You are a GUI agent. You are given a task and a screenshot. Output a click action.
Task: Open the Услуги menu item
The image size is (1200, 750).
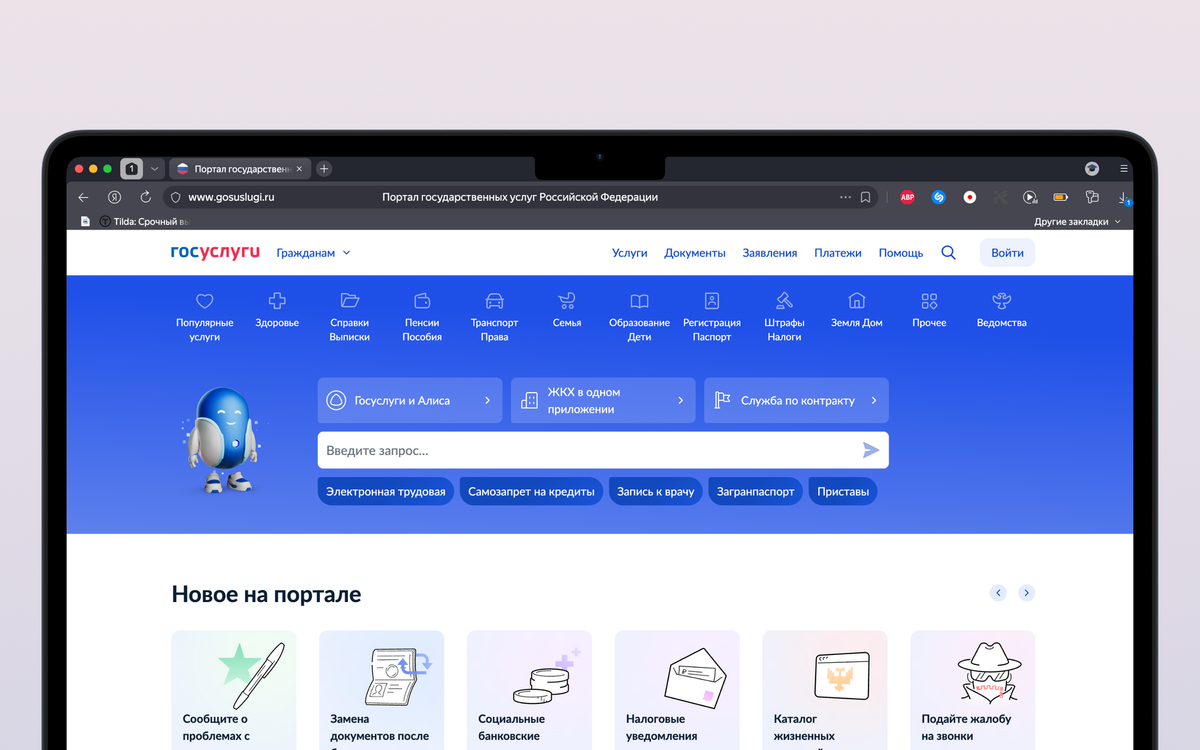click(630, 253)
